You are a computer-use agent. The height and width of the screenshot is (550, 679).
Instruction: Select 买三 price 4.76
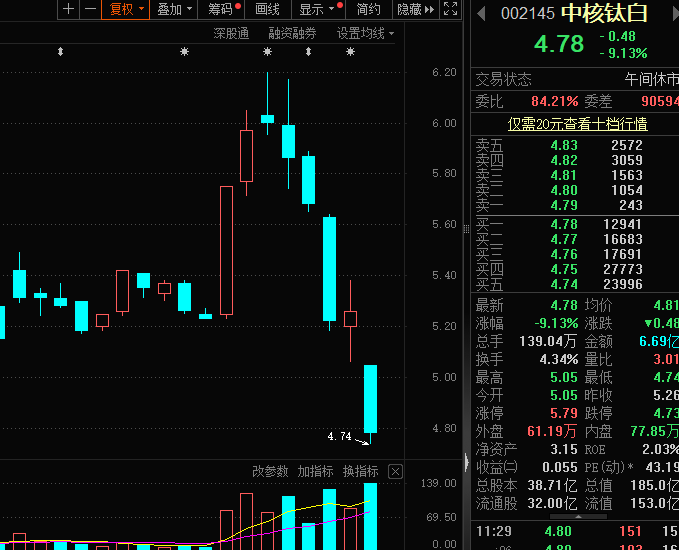pyautogui.click(x=564, y=254)
